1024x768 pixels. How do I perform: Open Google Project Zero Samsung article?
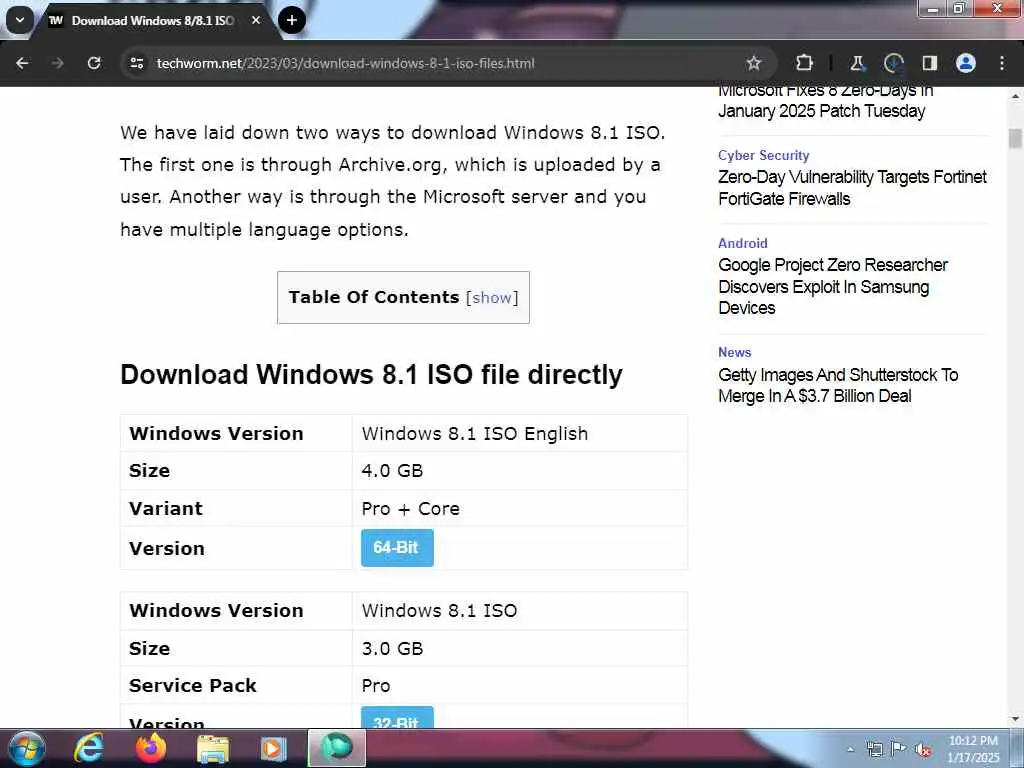point(833,287)
